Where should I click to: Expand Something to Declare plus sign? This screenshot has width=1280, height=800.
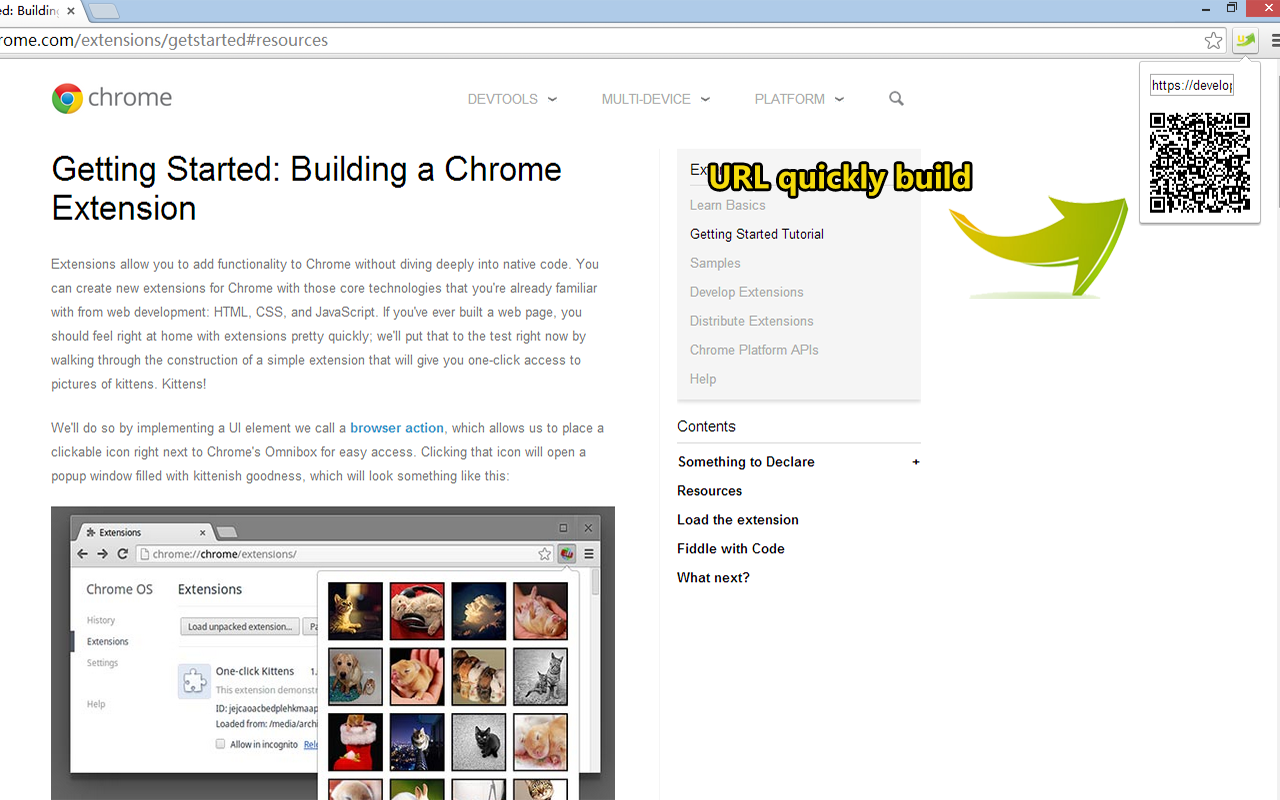(x=916, y=462)
